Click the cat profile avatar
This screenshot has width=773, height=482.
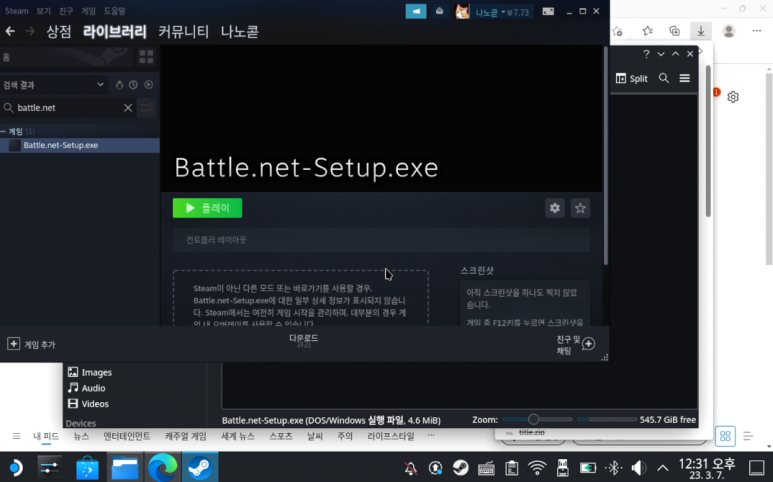[462, 11]
